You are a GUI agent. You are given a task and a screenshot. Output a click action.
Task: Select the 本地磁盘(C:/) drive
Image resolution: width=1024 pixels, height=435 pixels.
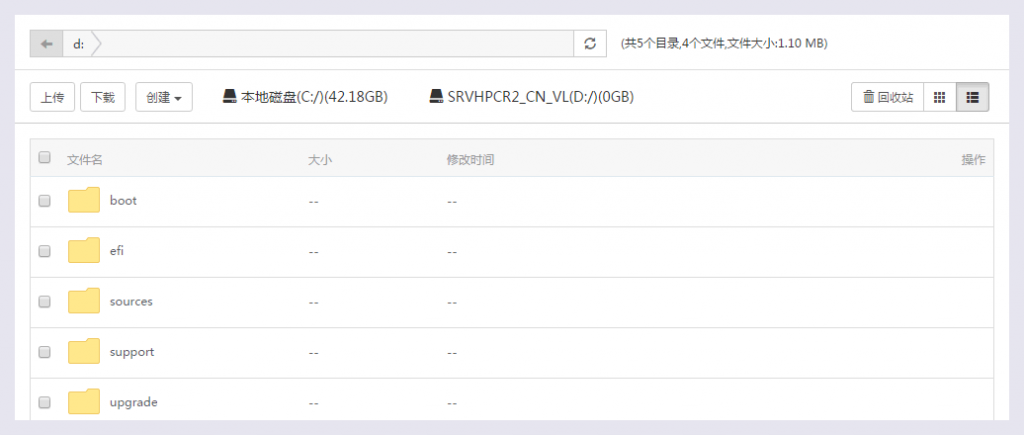pyautogui.click(x=306, y=97)
